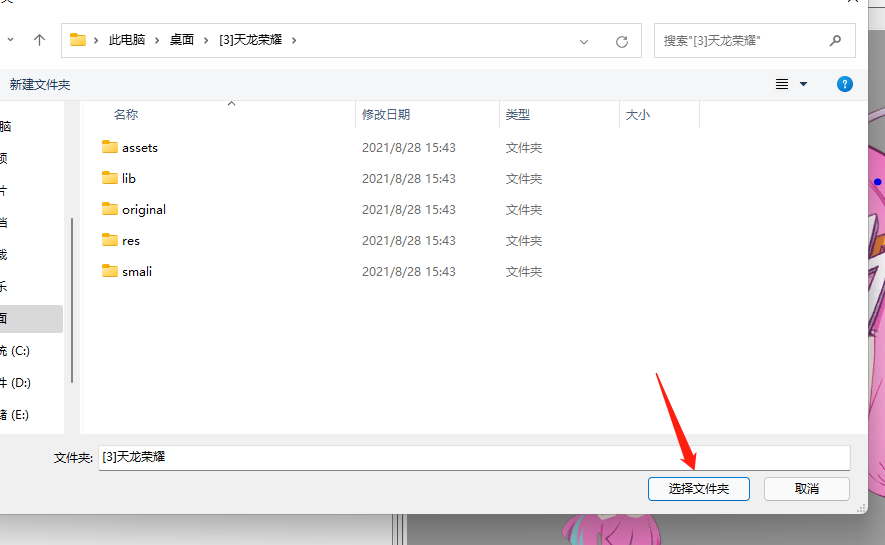Click the 选择文件夹 button

pyautogui.click(x=698, y=489)
